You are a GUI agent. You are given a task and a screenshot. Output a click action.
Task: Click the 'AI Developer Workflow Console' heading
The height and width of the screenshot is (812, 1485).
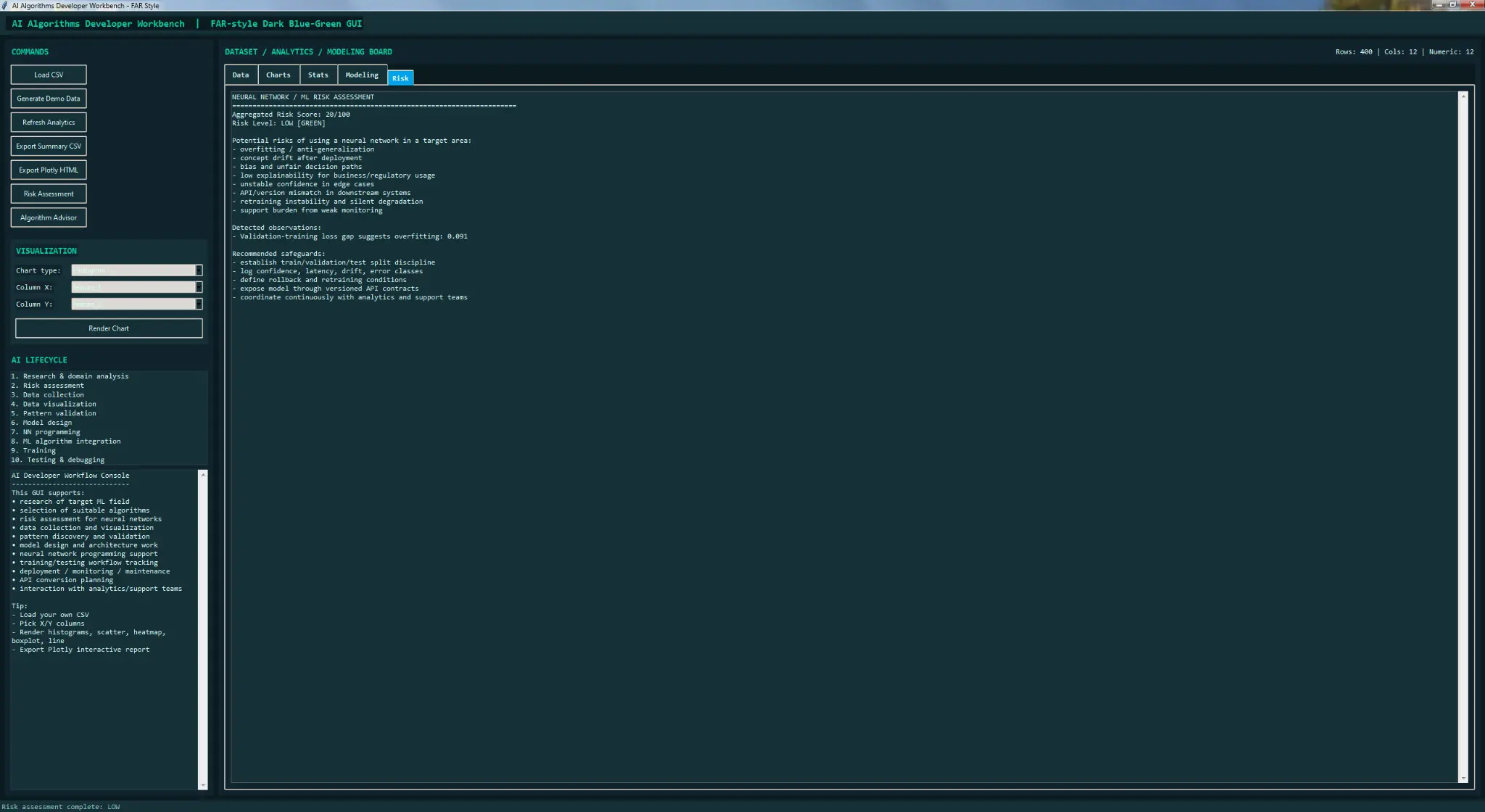70,476
